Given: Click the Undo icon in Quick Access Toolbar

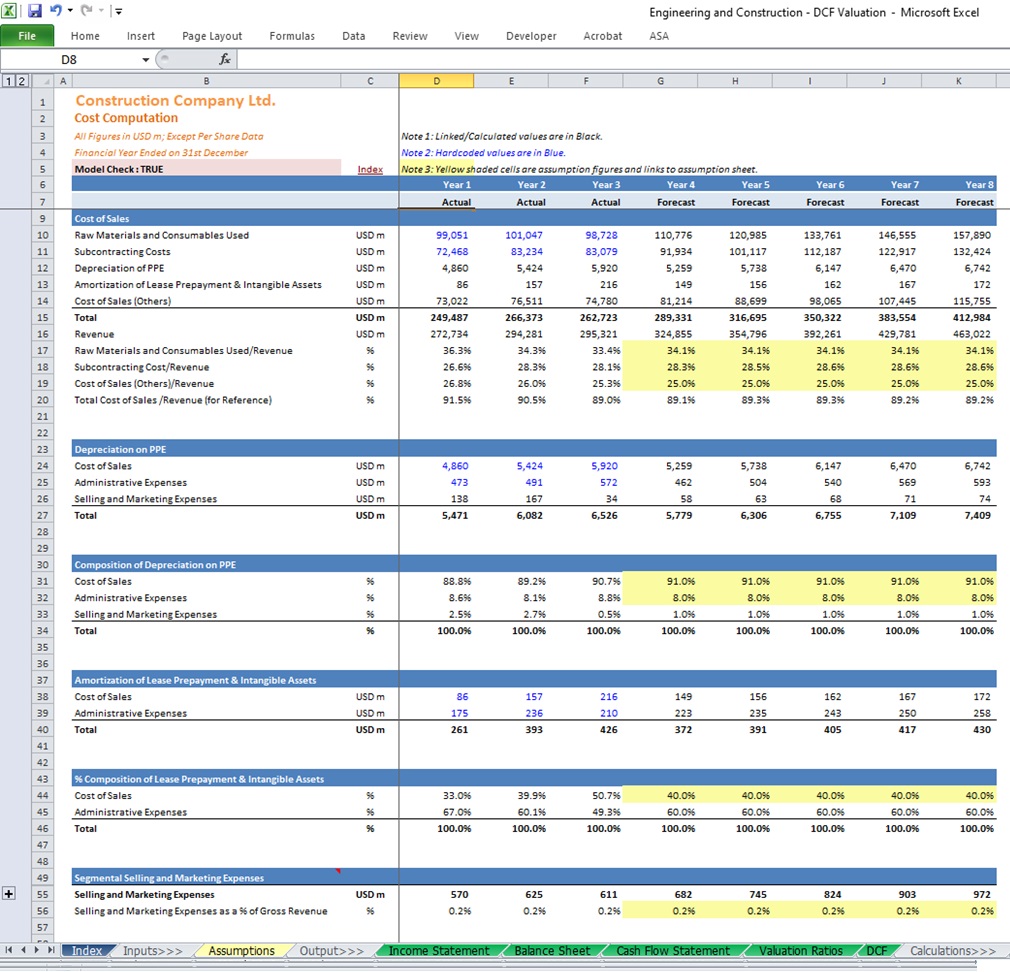Looking at the screenshot, I should (x=55, y=11).
